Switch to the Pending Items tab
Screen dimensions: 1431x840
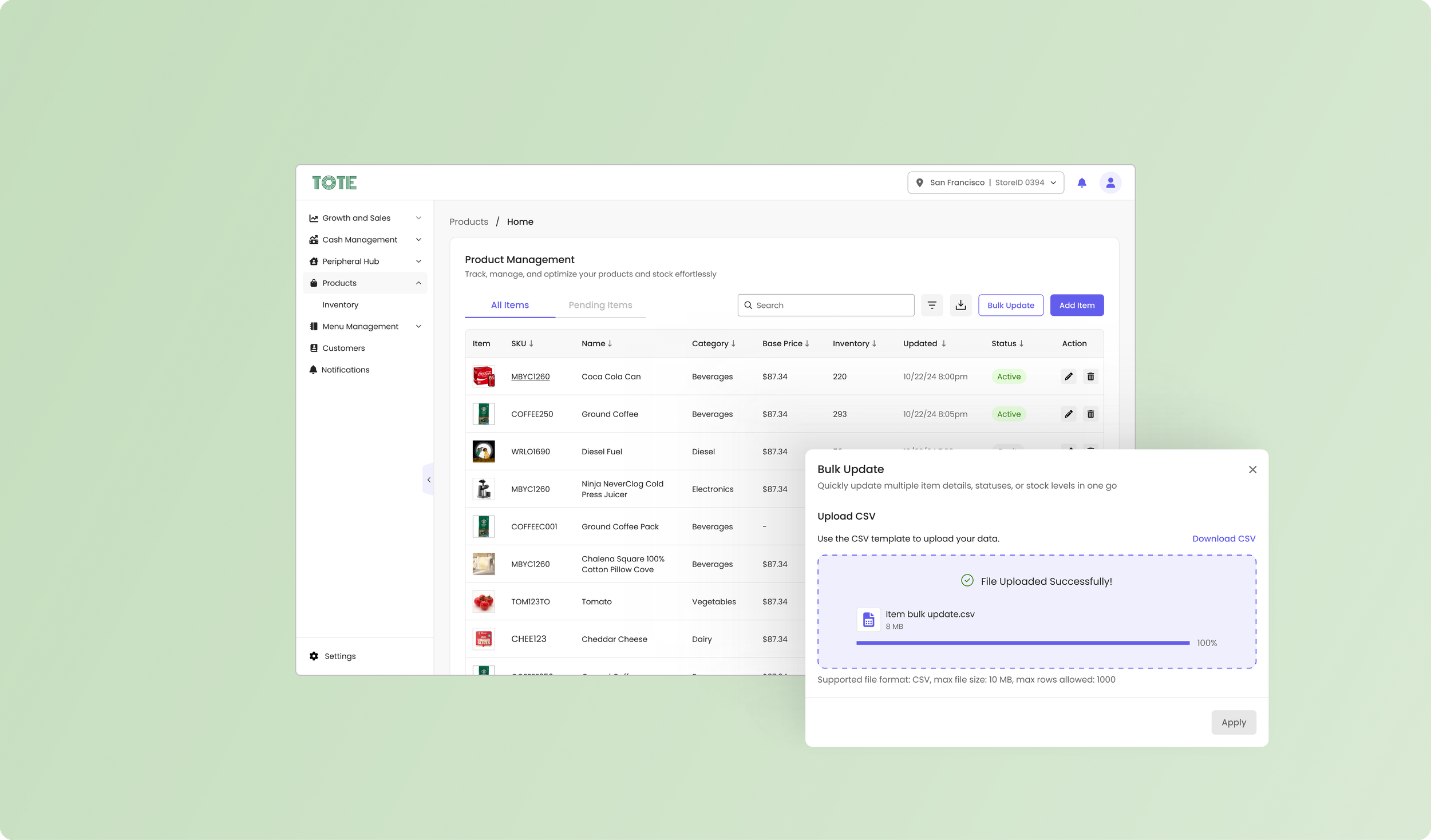click(x=600, y=305)
